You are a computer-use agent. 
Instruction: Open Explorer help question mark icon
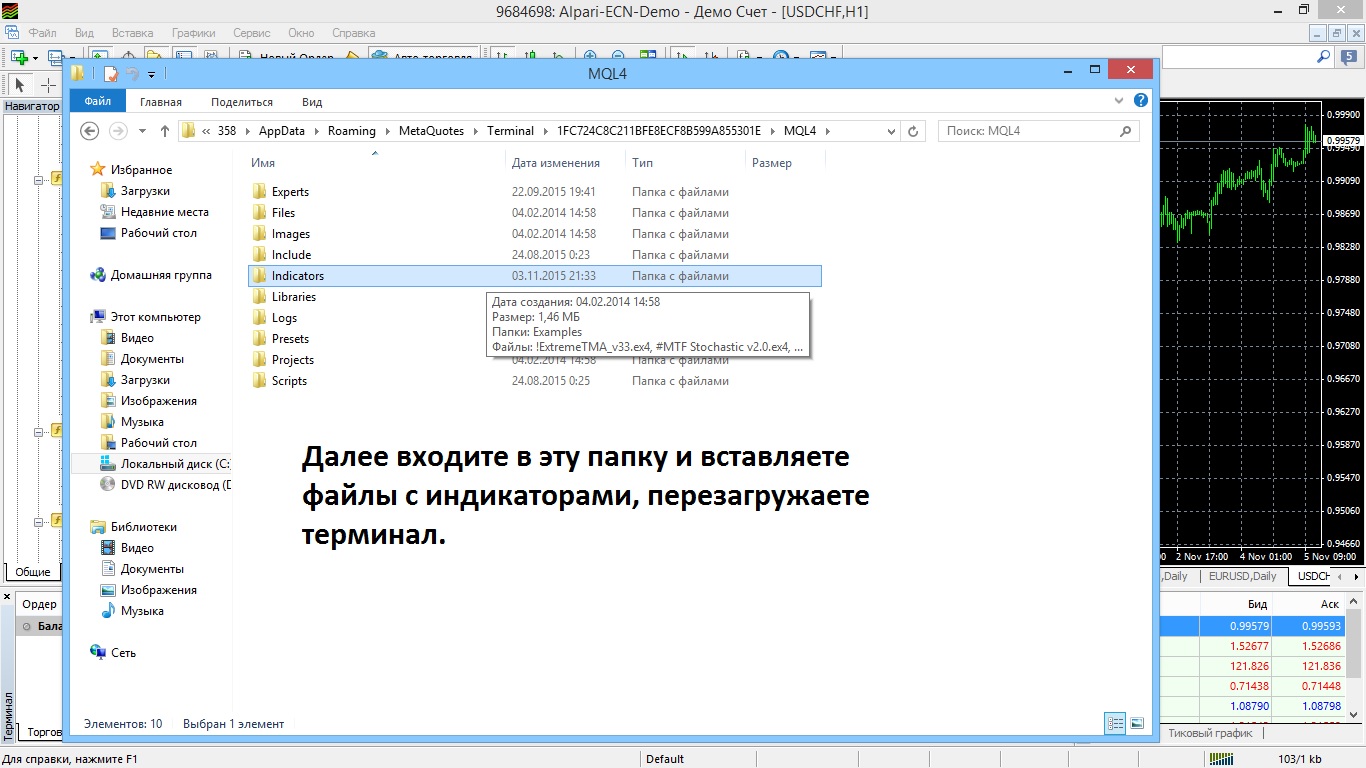click(x=1140, y=101)
